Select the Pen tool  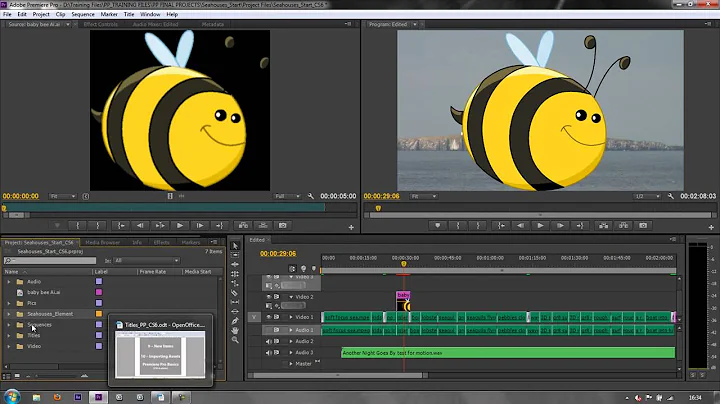[235, 321]
